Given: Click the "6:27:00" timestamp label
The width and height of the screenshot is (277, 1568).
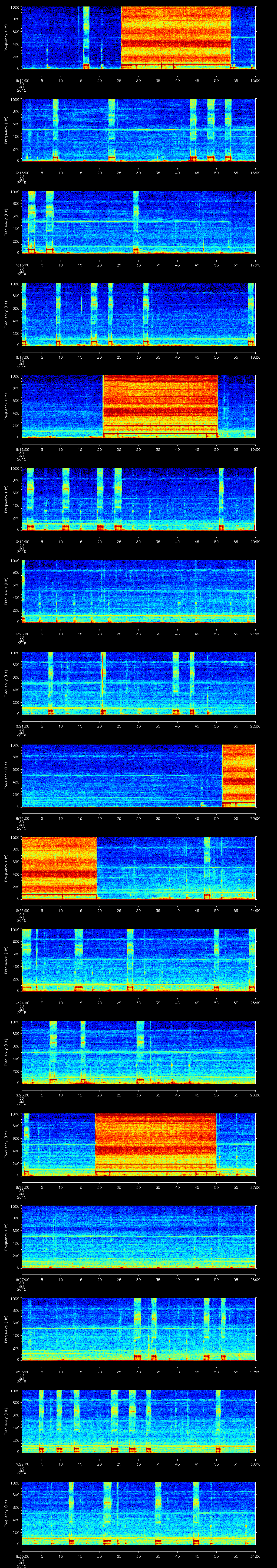Looking at the screenshot, I should [x=22, y=1279].
